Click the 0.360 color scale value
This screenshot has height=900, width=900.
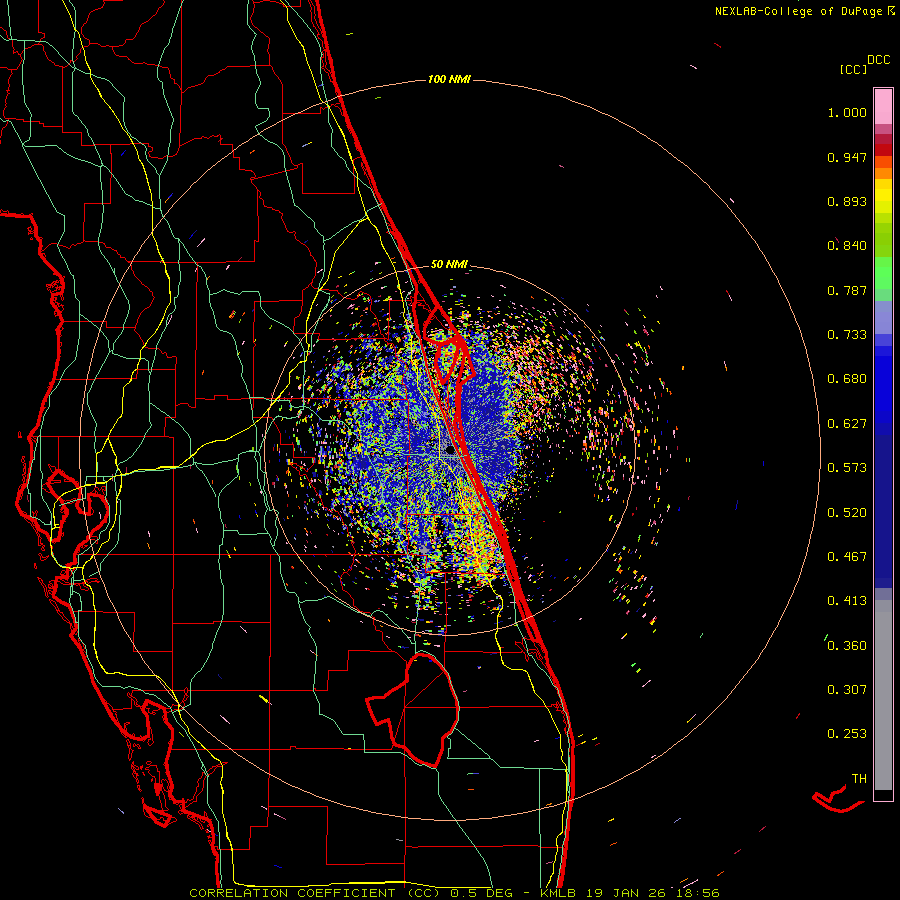(847, 646)
